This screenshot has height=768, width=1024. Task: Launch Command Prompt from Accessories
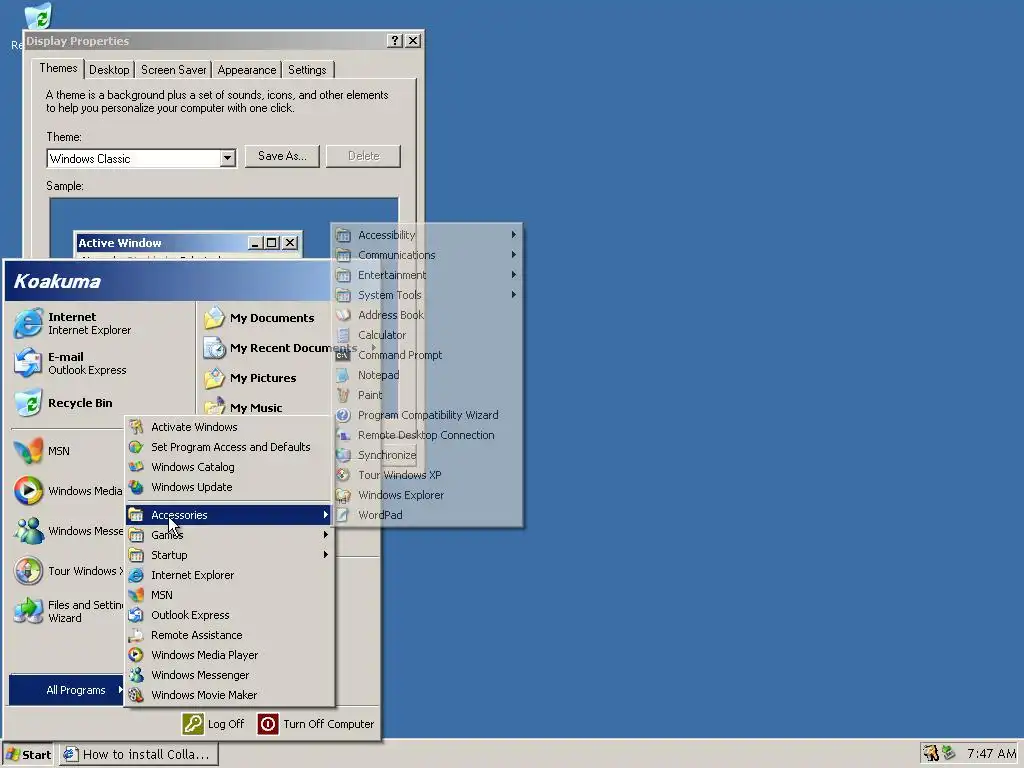[x=427, y=355]
